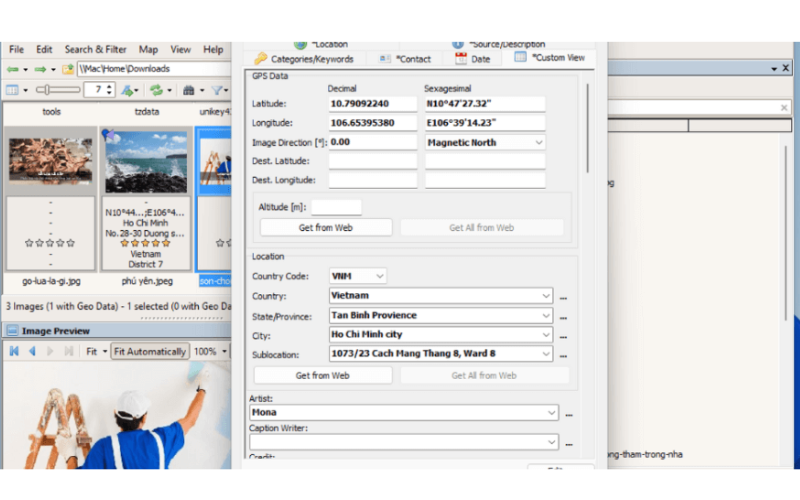Open the Magnetic North dropdown
This screenshot has height=500, width=800.
coord(539,142)
